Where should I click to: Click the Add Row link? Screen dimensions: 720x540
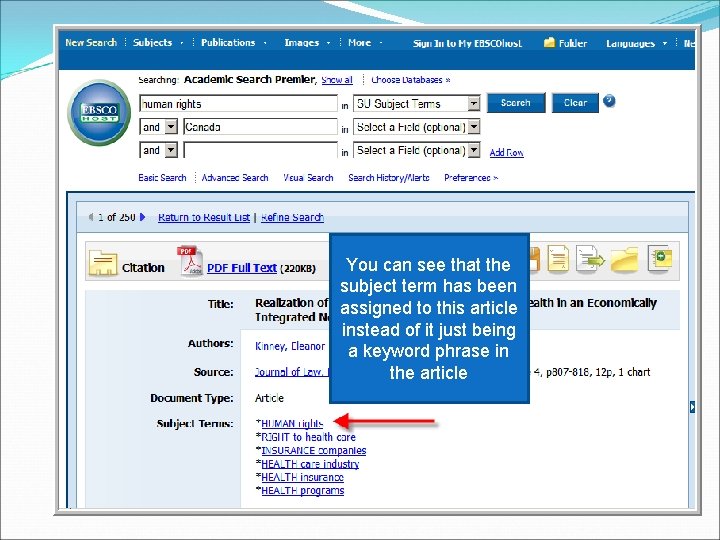506,152
